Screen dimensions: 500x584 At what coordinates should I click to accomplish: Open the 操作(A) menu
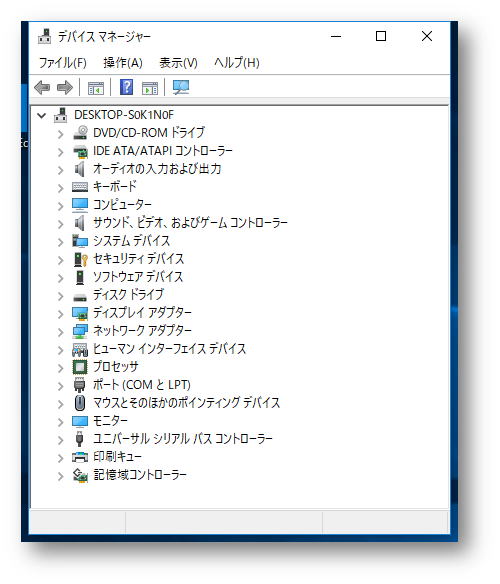123,63
